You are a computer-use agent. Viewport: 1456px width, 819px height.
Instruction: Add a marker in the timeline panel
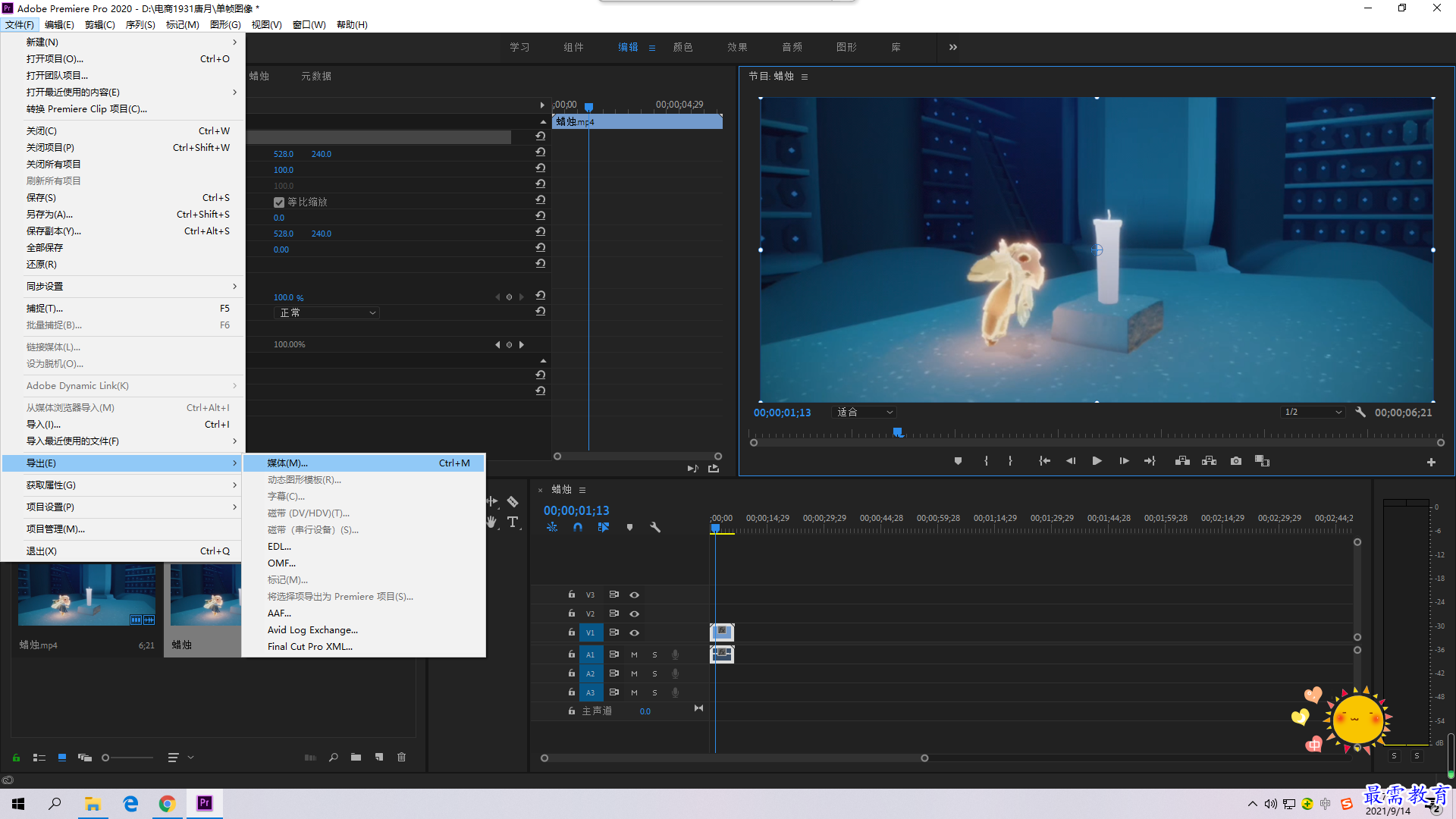coord(629,527)
